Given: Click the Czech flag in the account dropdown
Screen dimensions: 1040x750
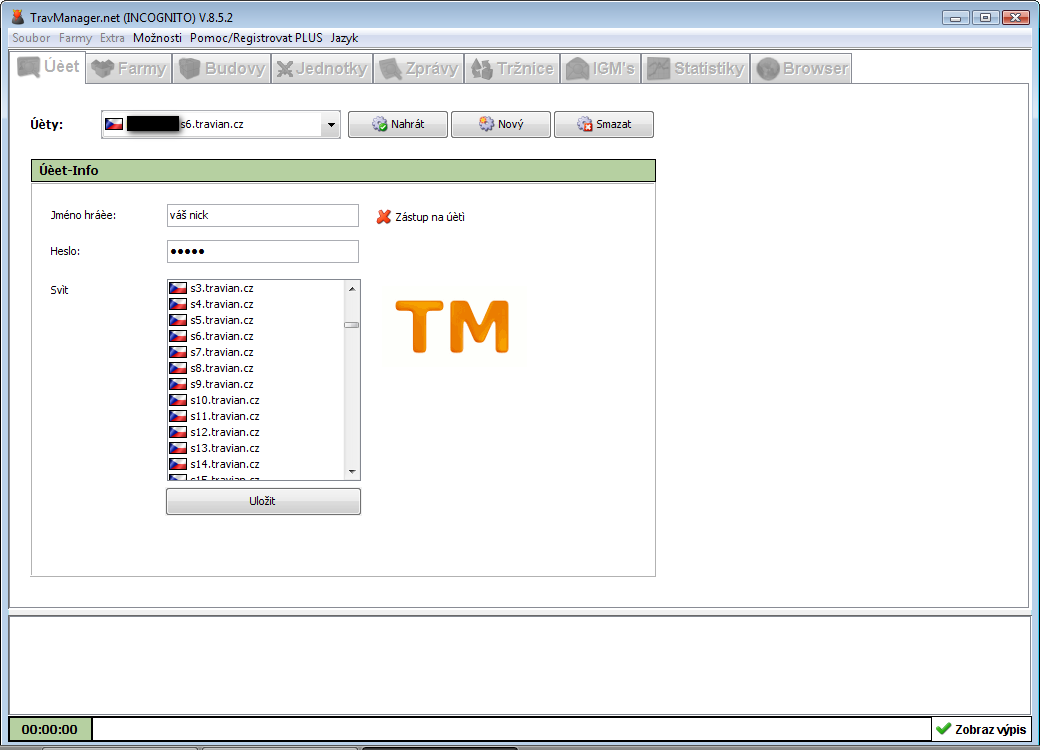Looking at the screenshot, I should (114, 124).
